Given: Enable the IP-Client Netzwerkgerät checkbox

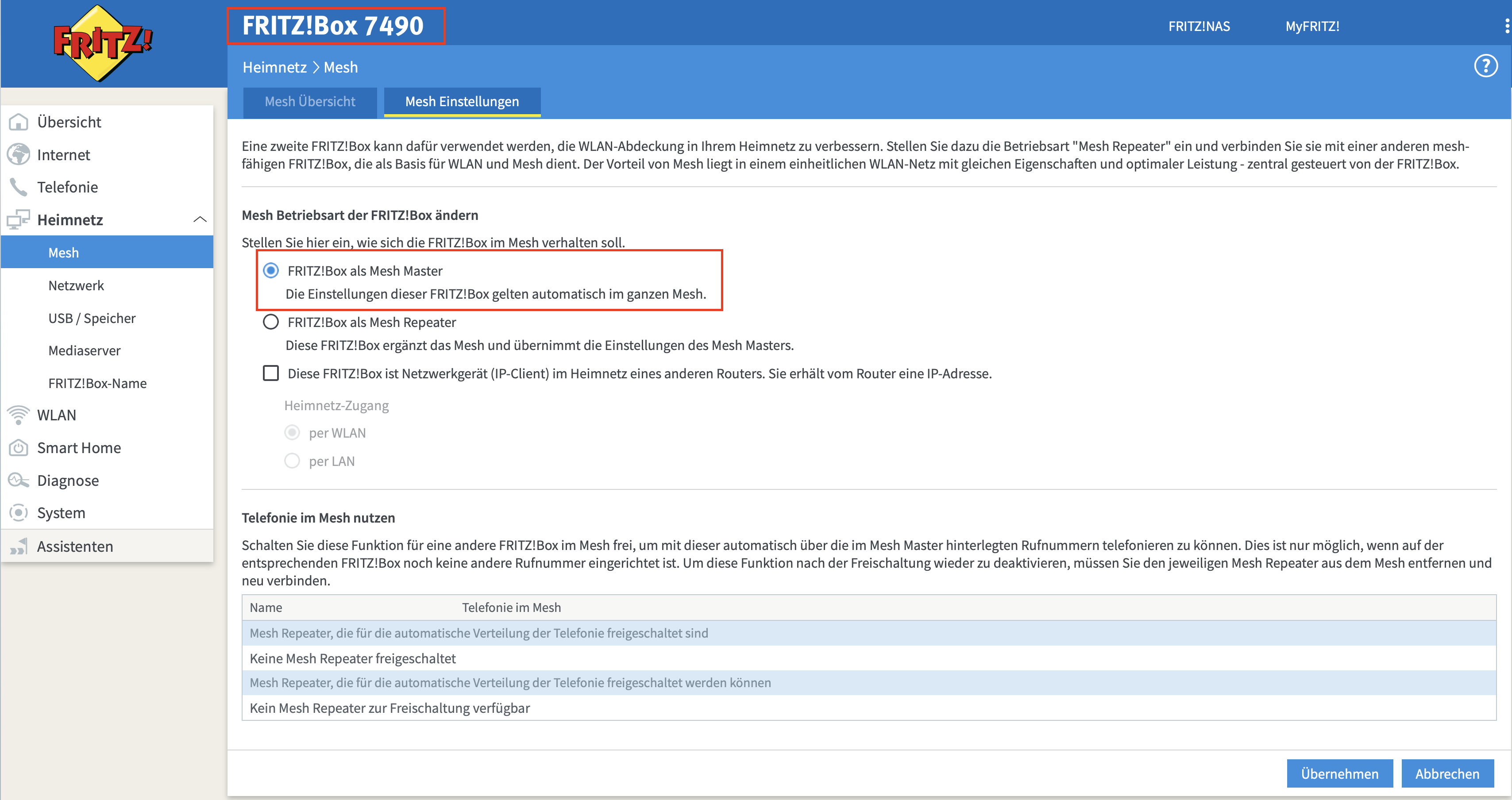Looking at the screenshot, I should tap(270, 373).
